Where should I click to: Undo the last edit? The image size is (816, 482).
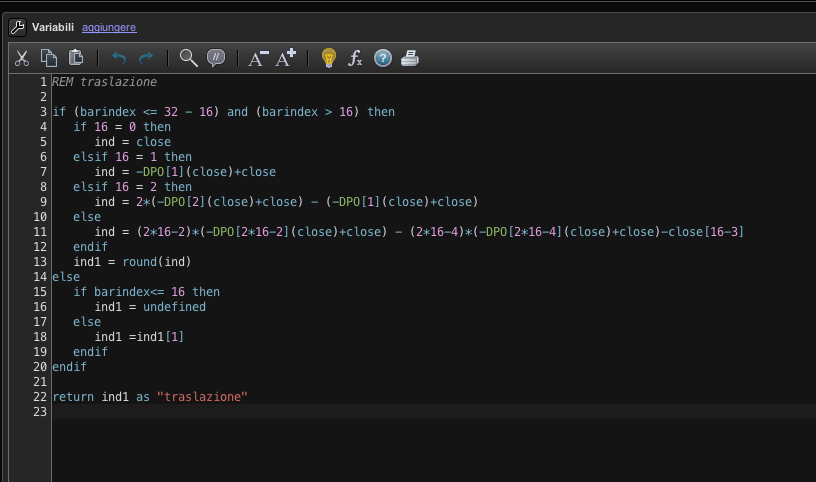point(119,58)
